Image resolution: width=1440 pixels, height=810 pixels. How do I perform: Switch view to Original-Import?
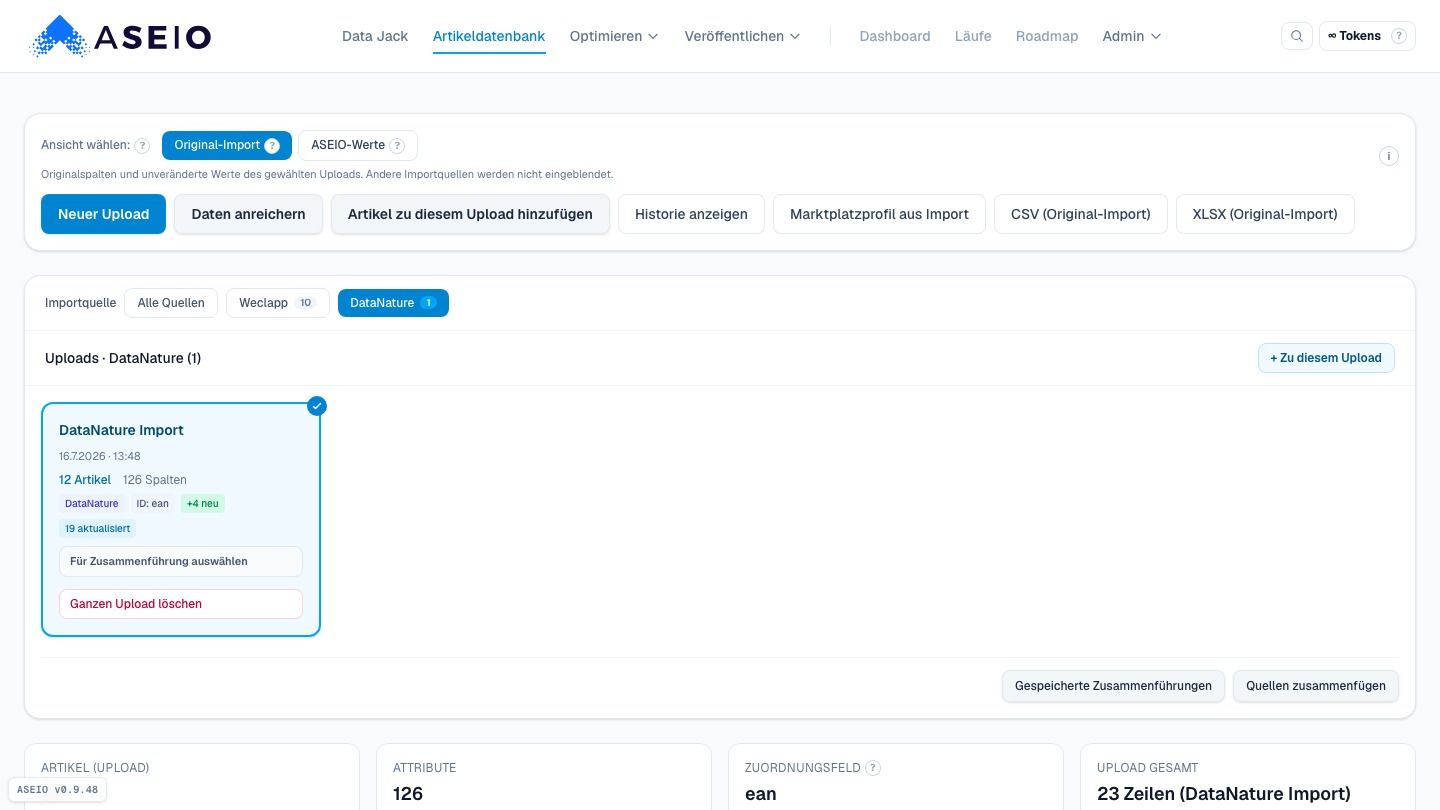(227, 146)
